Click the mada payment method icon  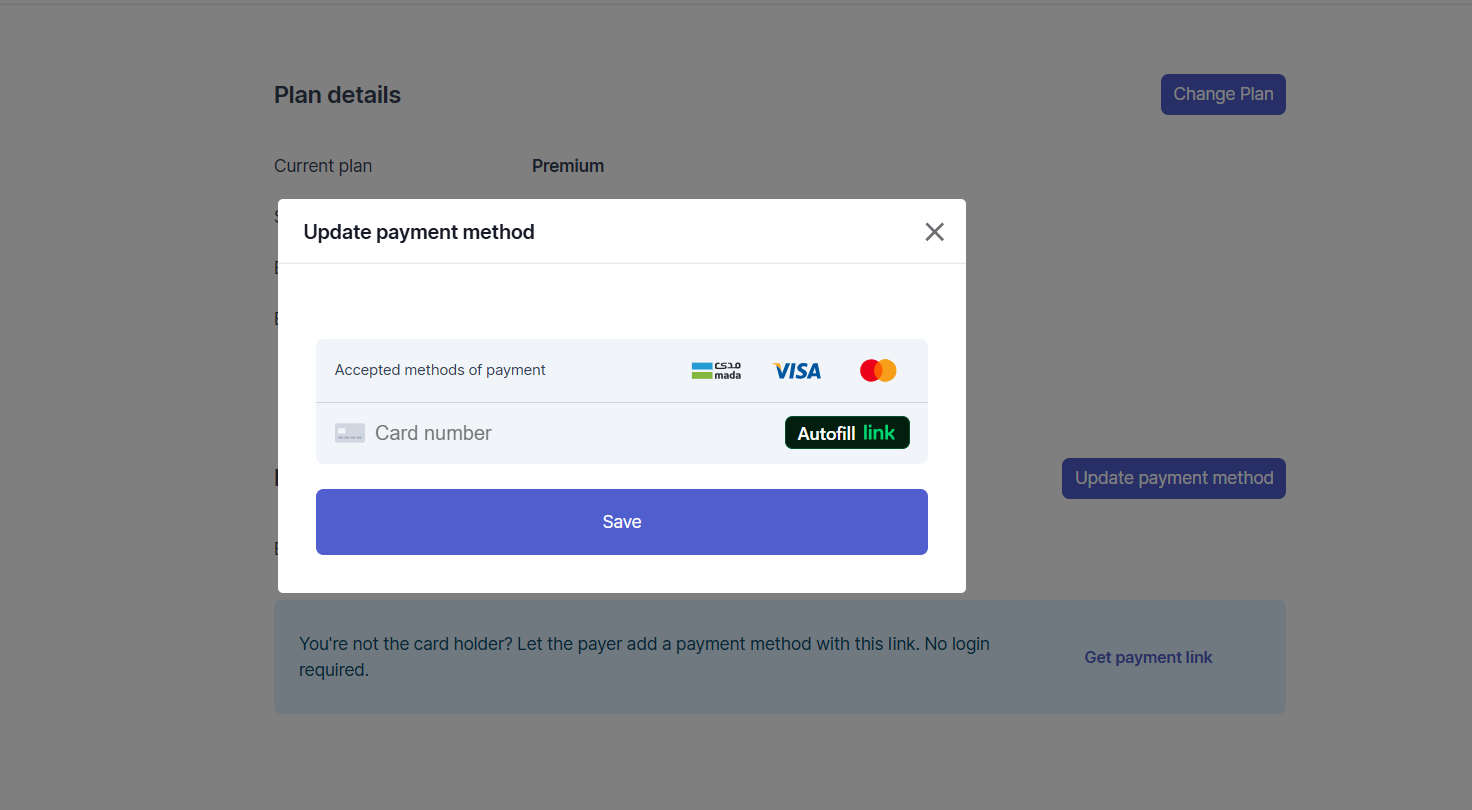point(716,370)
